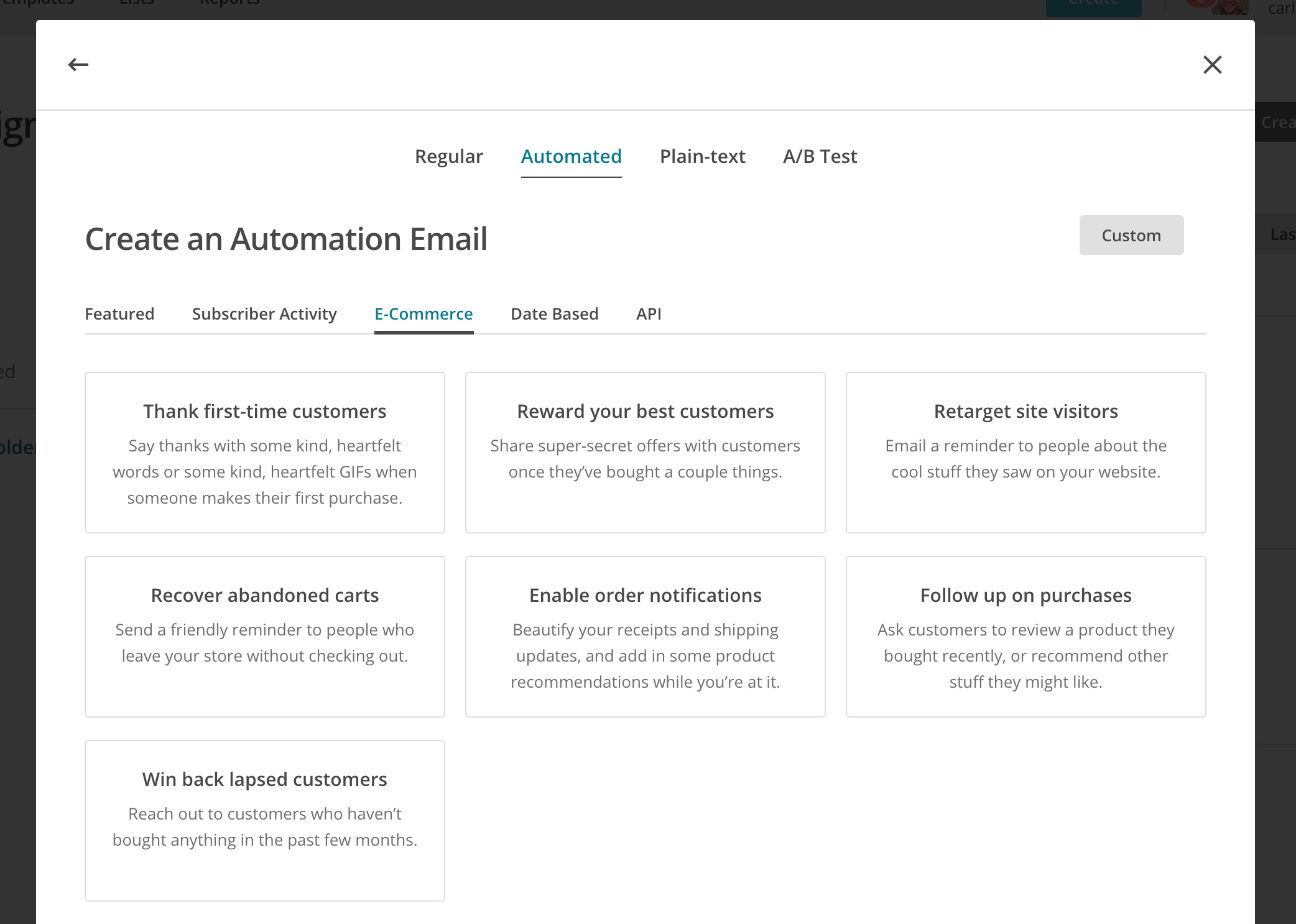Select Follow up on purchases
Image resolution: width=1296 pixels, height=924 pixels.
click(x=1025, y=637)
